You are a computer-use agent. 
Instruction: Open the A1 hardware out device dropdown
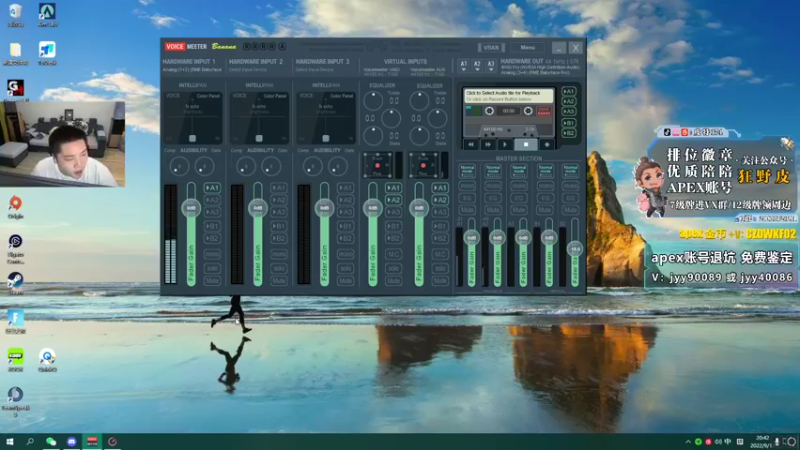[463, 65]
